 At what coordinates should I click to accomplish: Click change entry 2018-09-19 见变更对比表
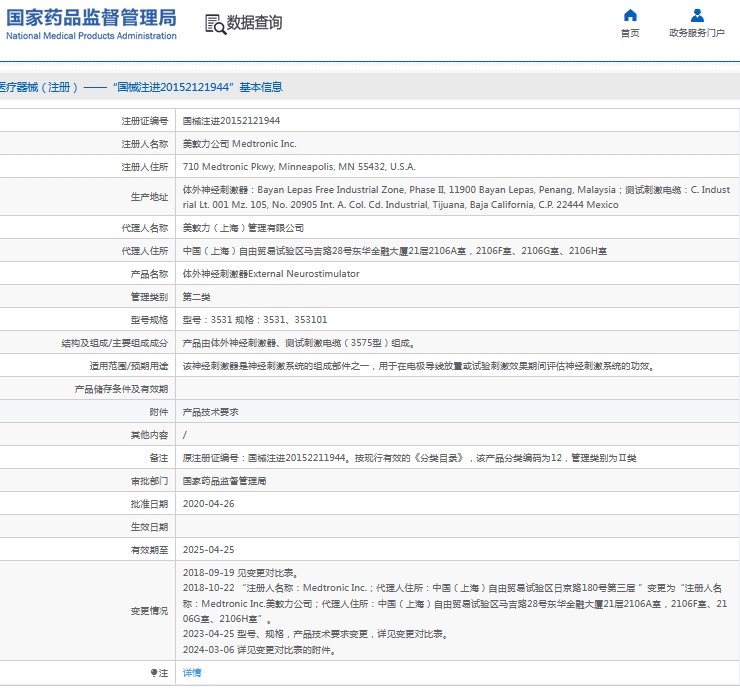point(241,573)
